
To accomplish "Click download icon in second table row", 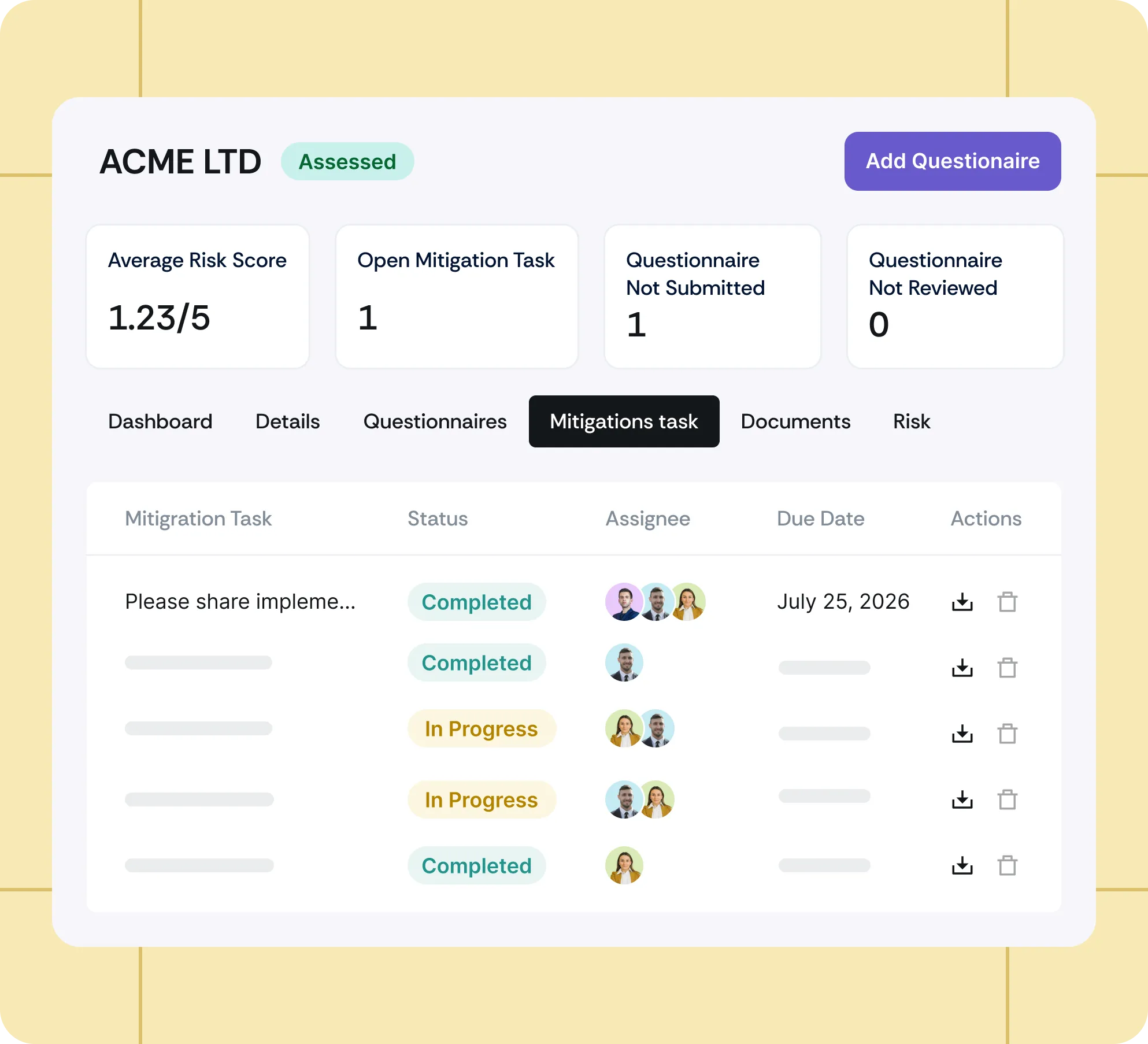I will [962, 668].
